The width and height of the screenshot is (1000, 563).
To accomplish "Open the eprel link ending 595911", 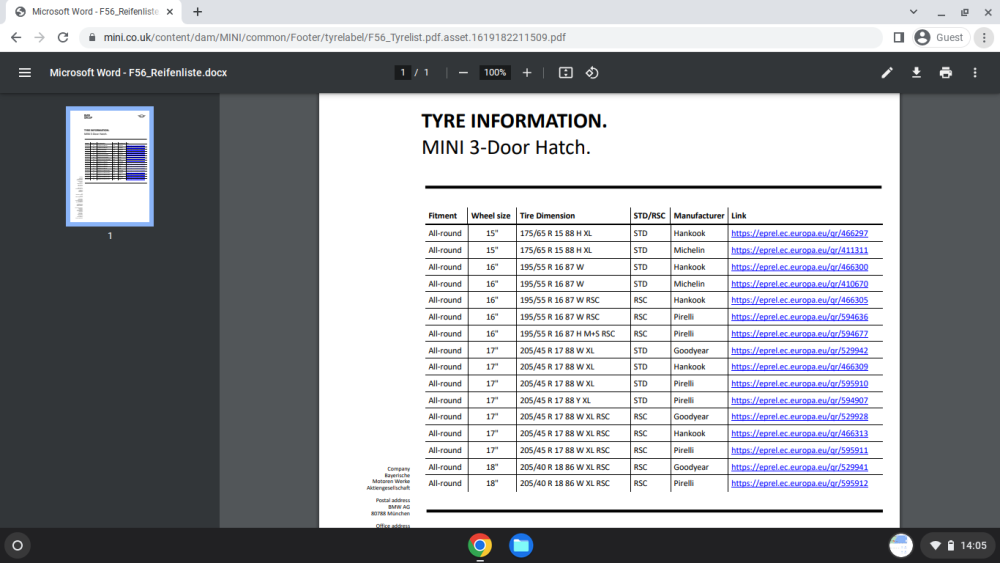I will point(799,450).
